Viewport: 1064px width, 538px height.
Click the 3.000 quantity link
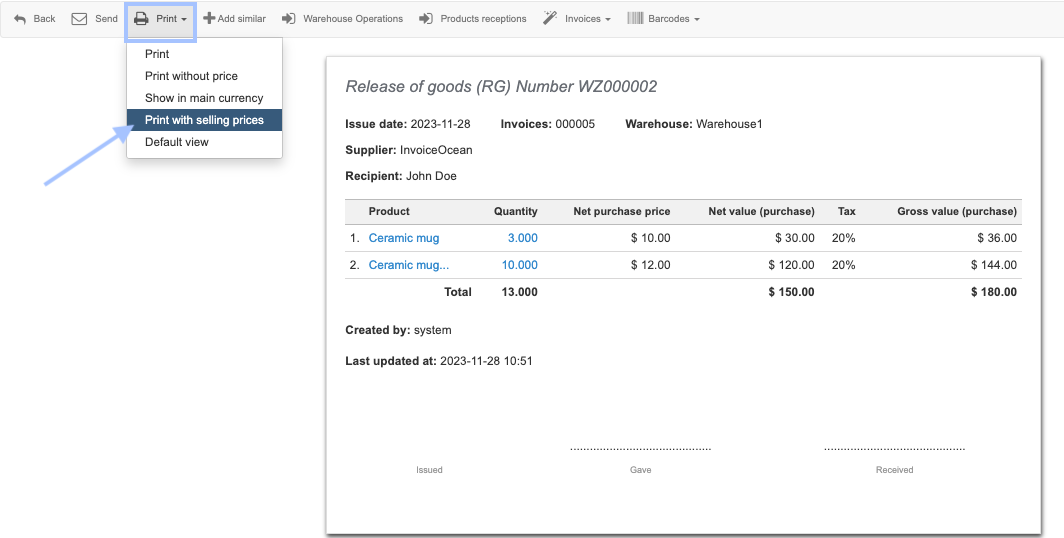coord(522,238)
